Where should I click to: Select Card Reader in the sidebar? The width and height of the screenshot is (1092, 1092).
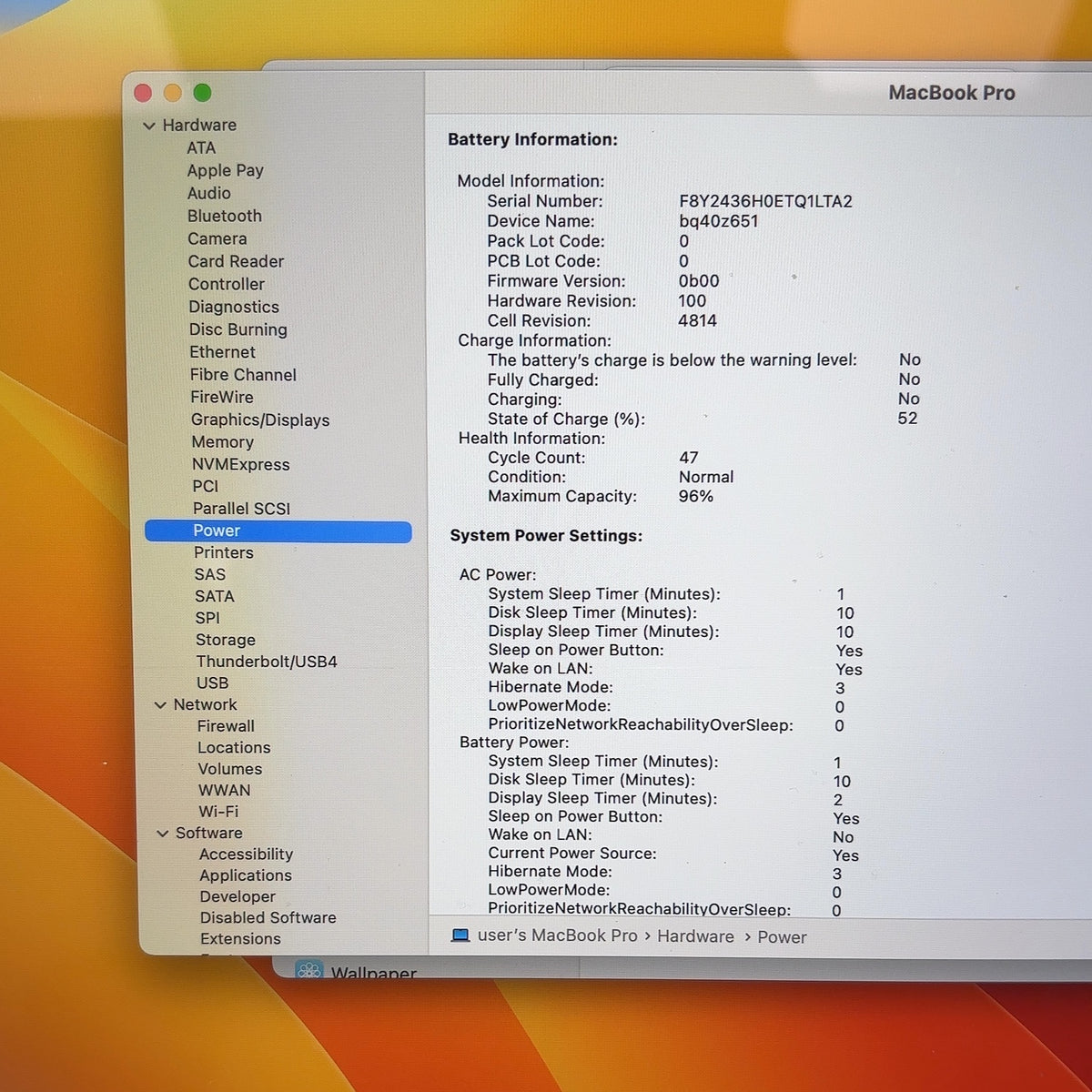click(237, 261)
